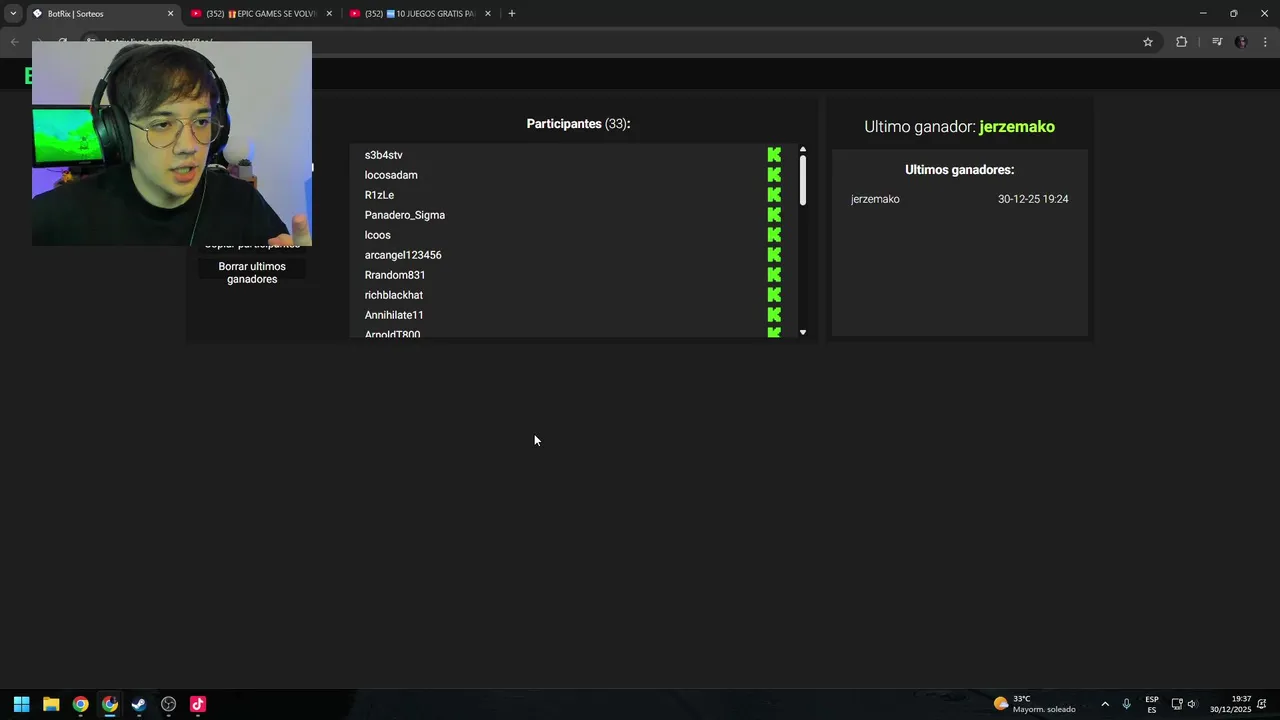Bookmark this page with the star icon
This screenshot has height=720, width=1280.
point(1148,42)
